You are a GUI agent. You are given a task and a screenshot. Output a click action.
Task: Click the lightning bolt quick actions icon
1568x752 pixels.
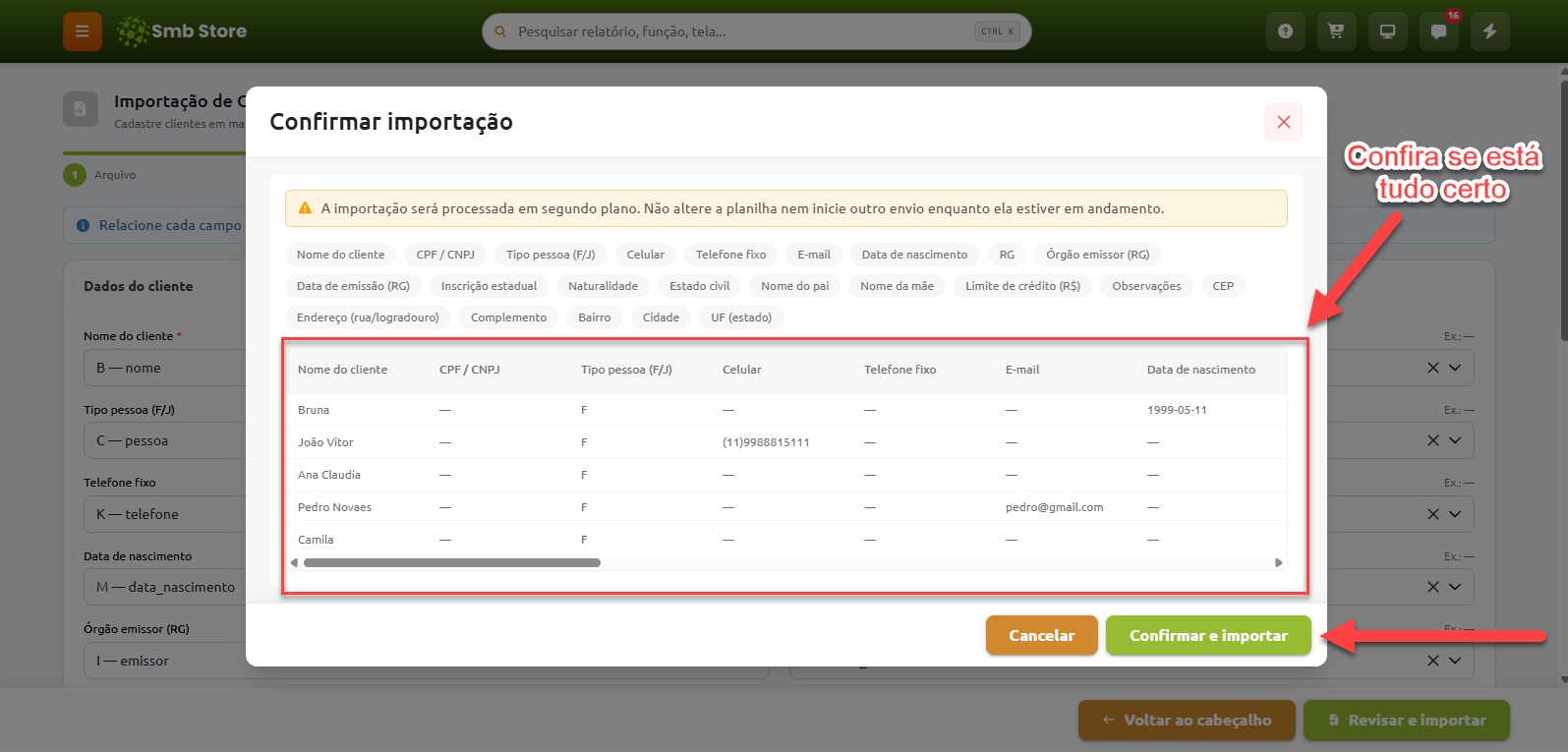point(1489,31)
